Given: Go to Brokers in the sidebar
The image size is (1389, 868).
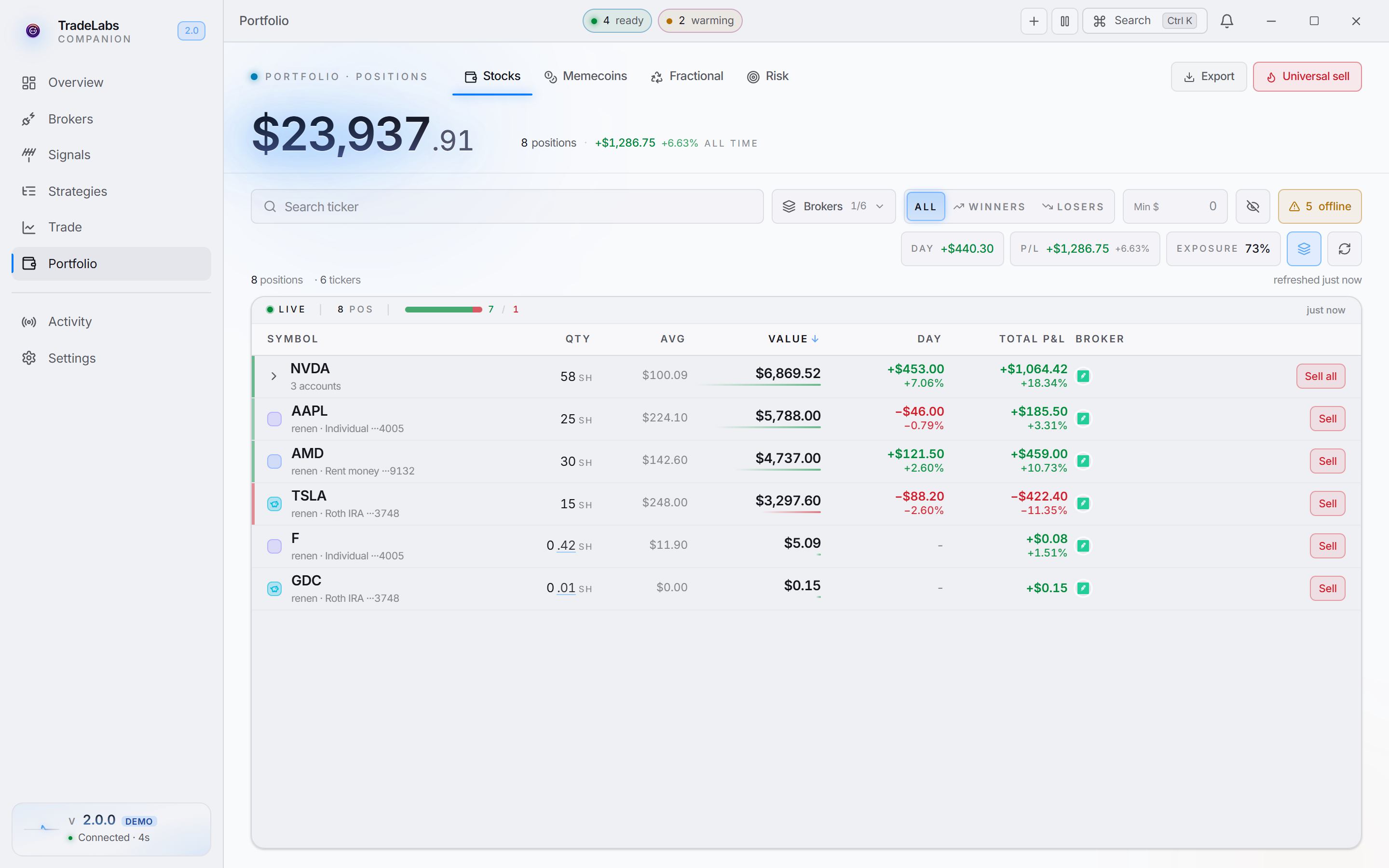Looking at the screenshot, I should click(111, 119).
